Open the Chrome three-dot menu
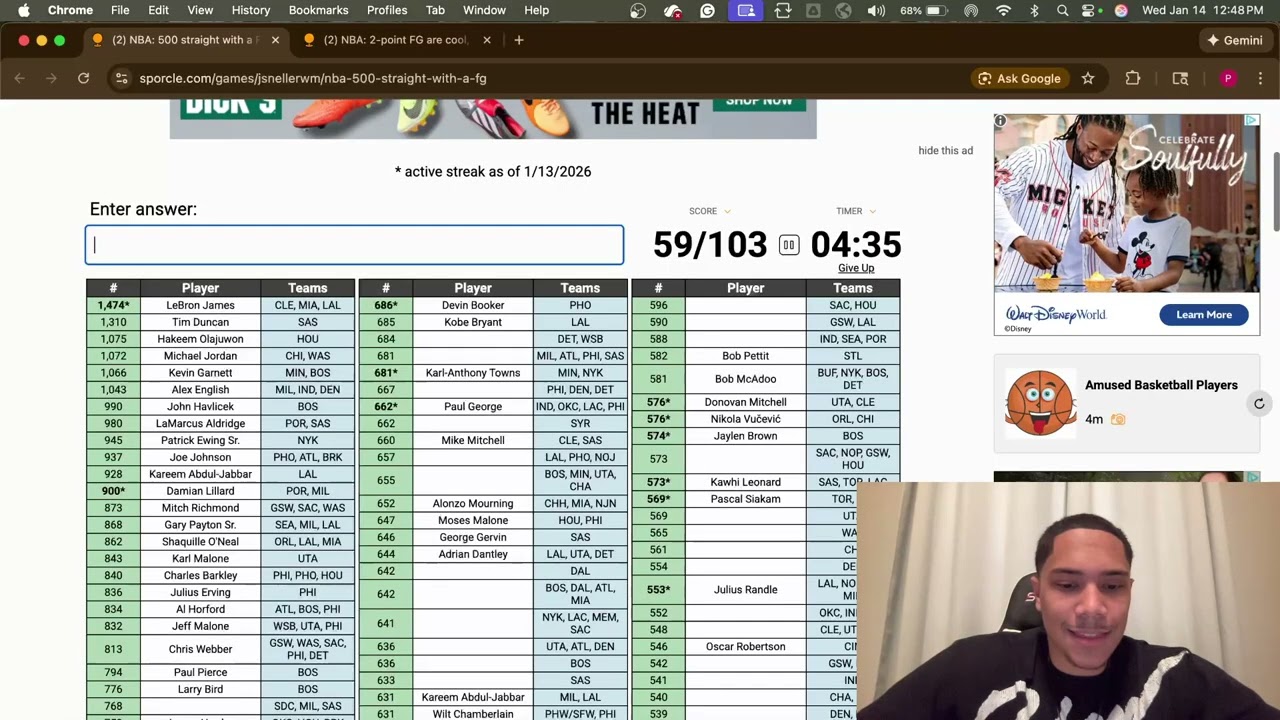The width and height of the screenshot is (1280, 720). (x=1262, y=78)
